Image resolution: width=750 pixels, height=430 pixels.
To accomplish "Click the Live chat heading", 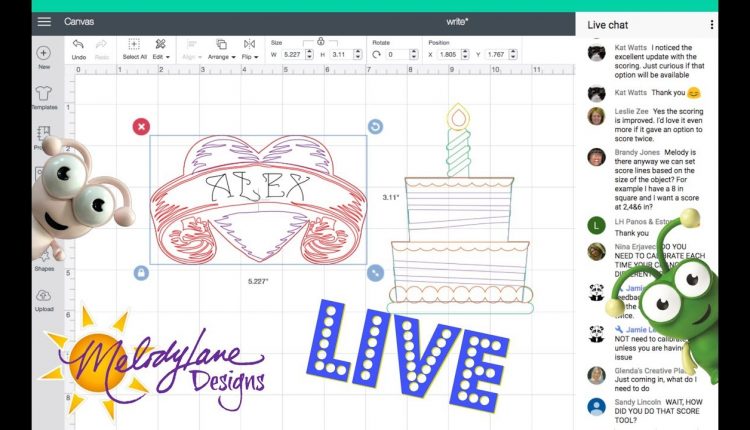I will click(607, 25).
